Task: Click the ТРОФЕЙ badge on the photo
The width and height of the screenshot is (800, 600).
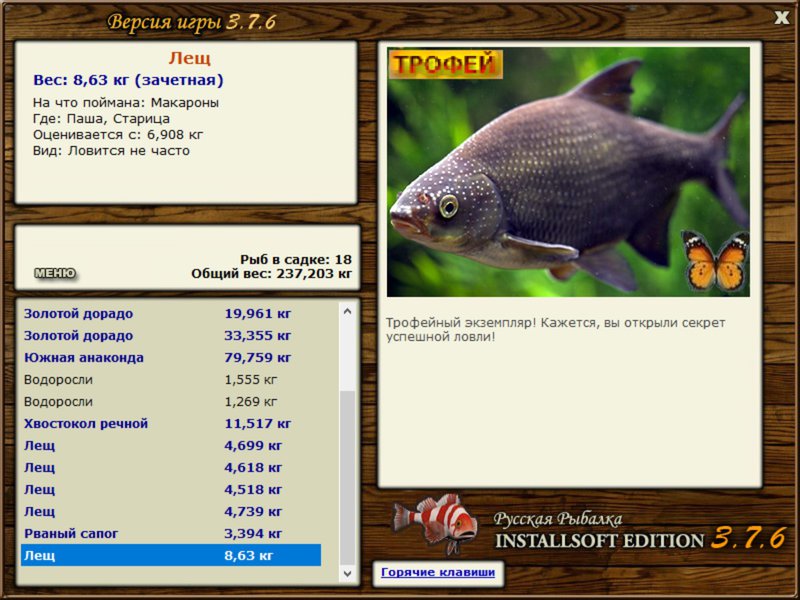Action: click(446, 64)
